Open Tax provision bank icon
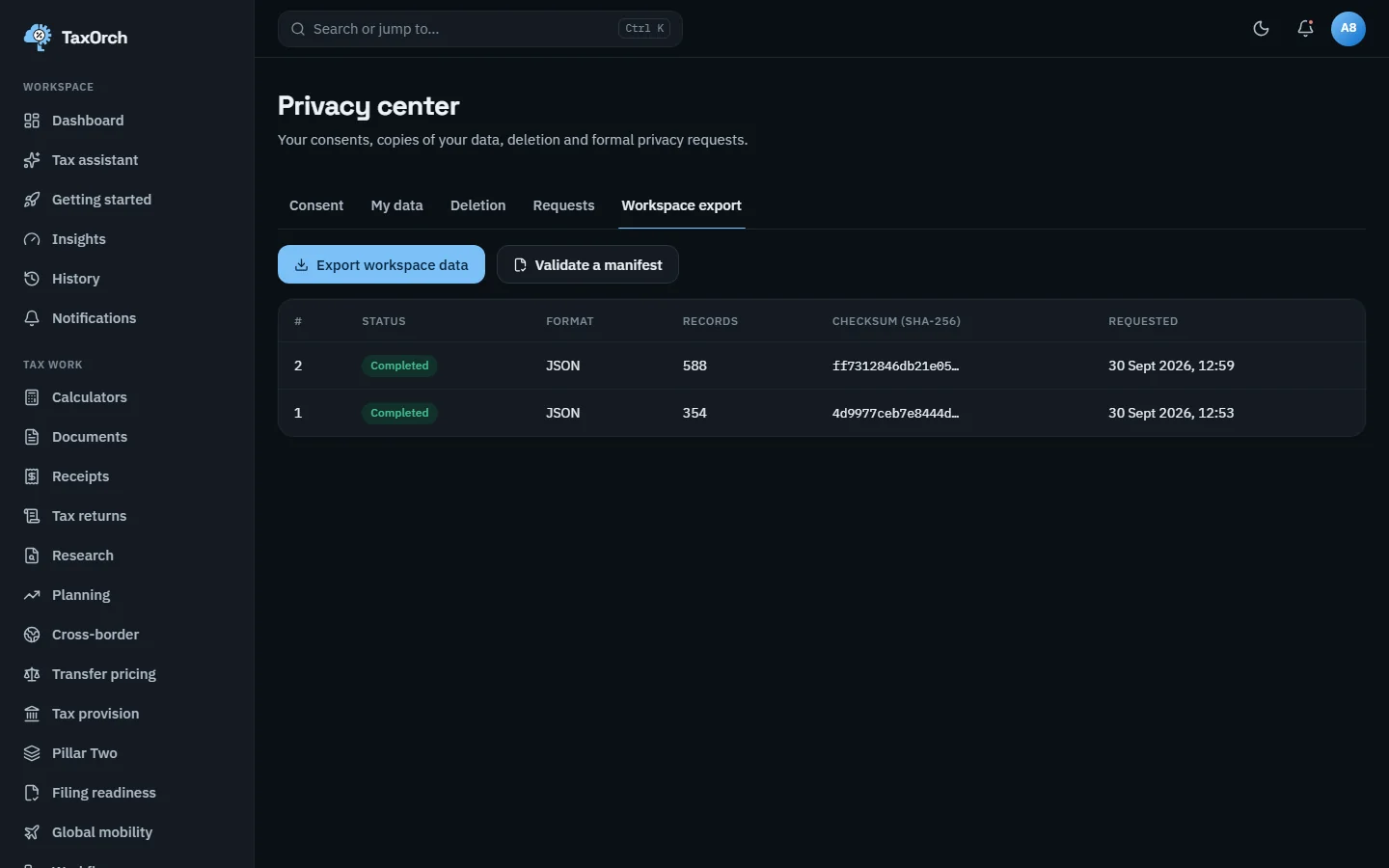1389x868 pixels. [32, 714]
